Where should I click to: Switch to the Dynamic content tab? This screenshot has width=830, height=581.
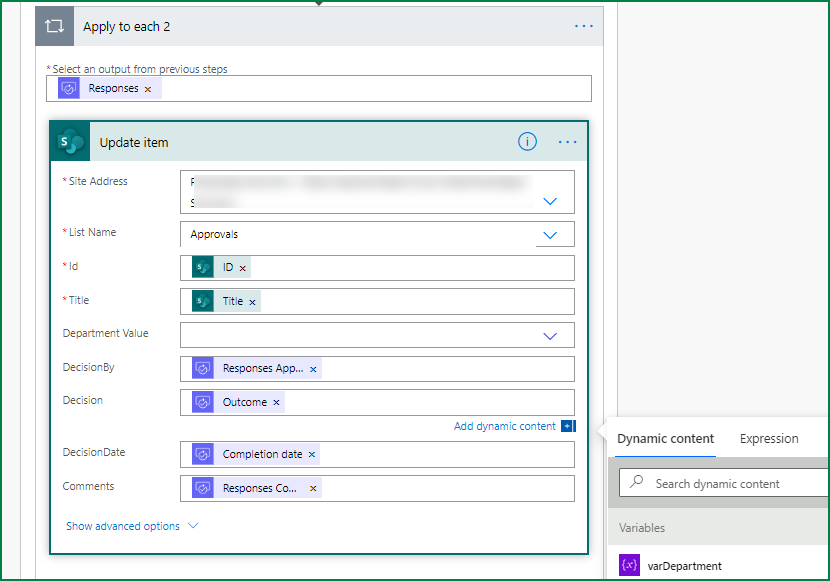665,439
